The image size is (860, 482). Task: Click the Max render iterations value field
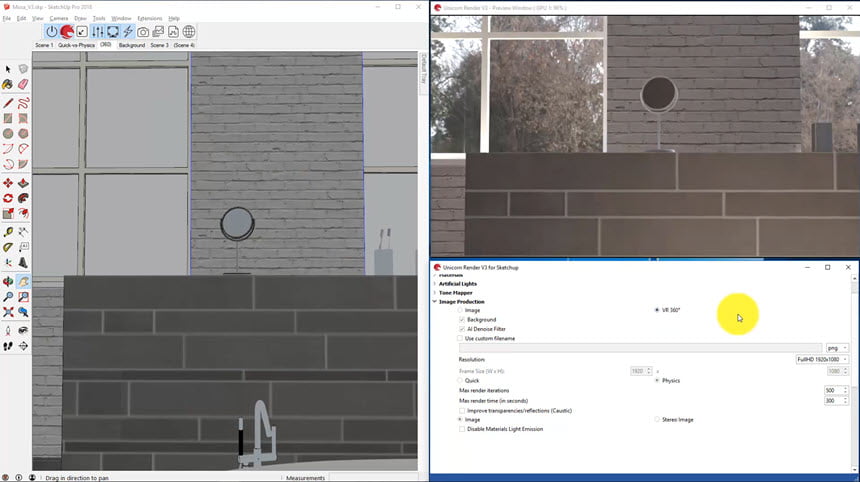tap(833, 390)
